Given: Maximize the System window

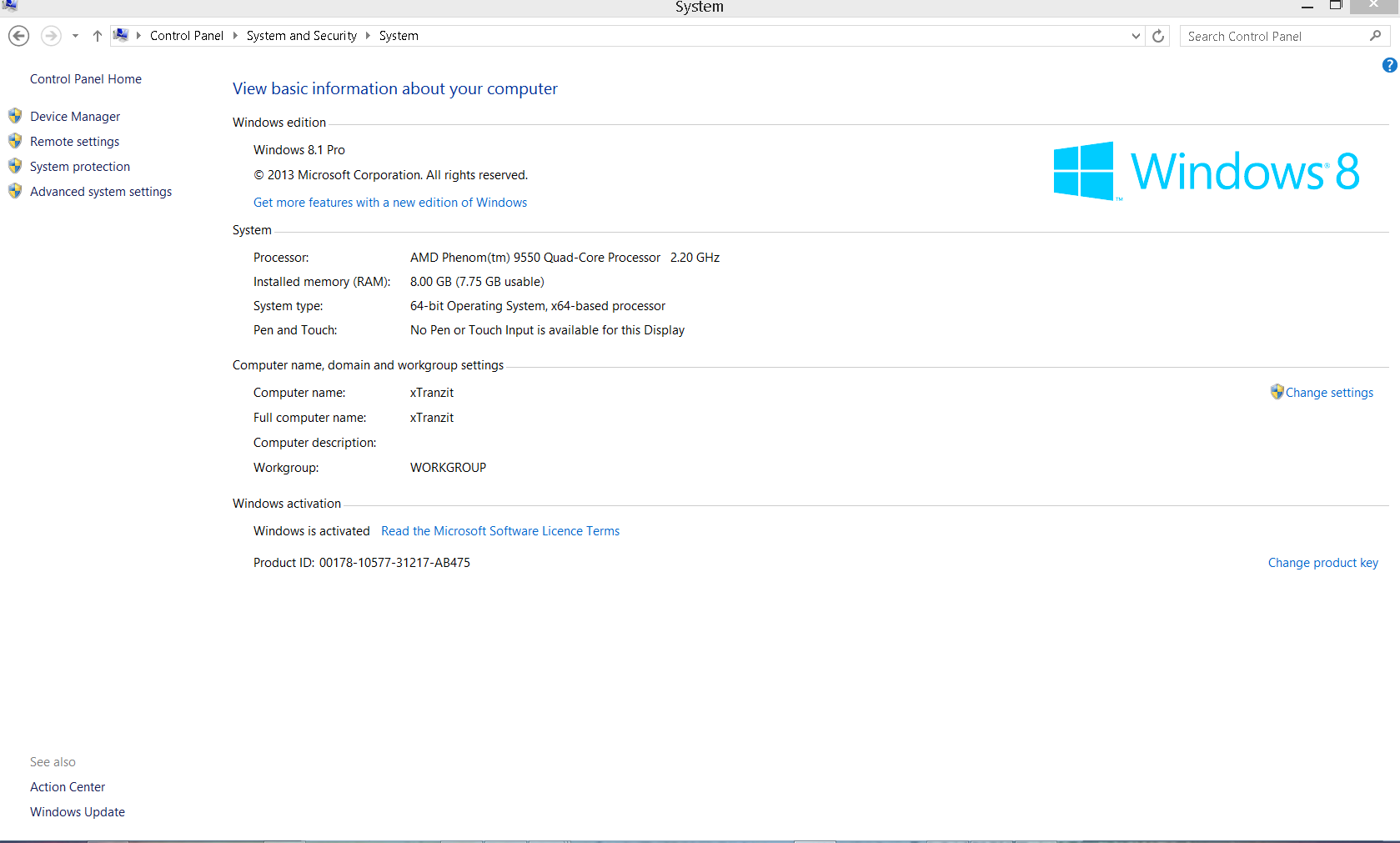Looking at the screenshot, I should pyautogui.click(x=1335, y=6).
